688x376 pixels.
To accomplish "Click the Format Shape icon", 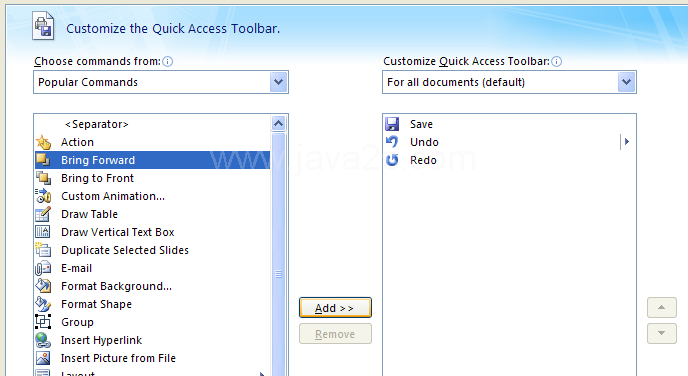I will 43,304.
